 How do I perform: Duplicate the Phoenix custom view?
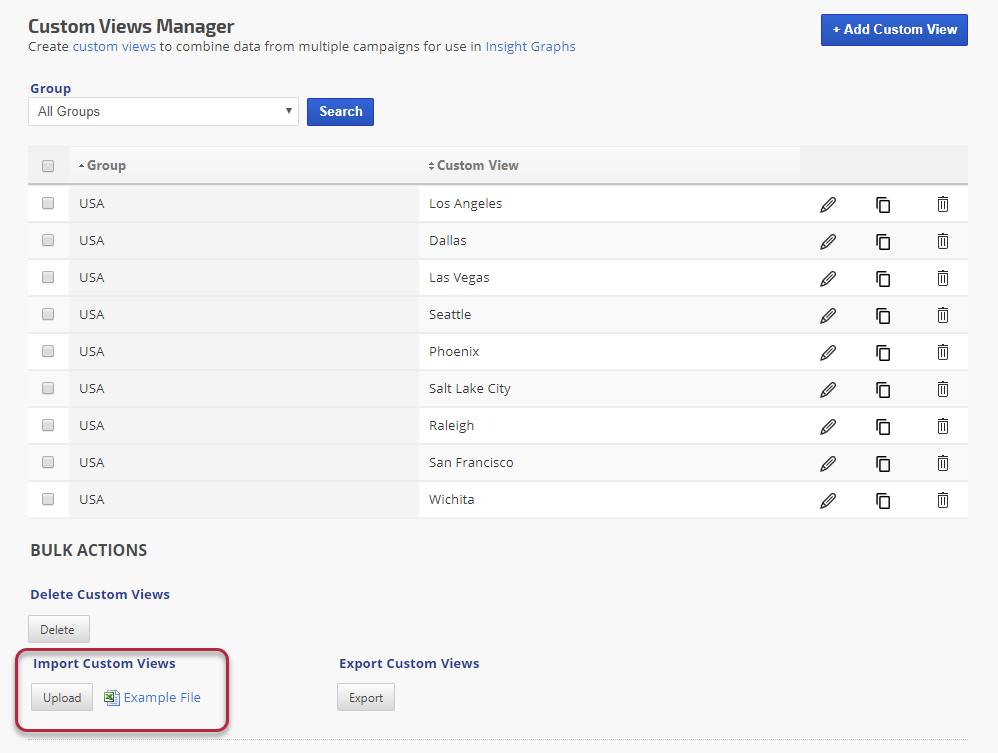click(883, 352)
